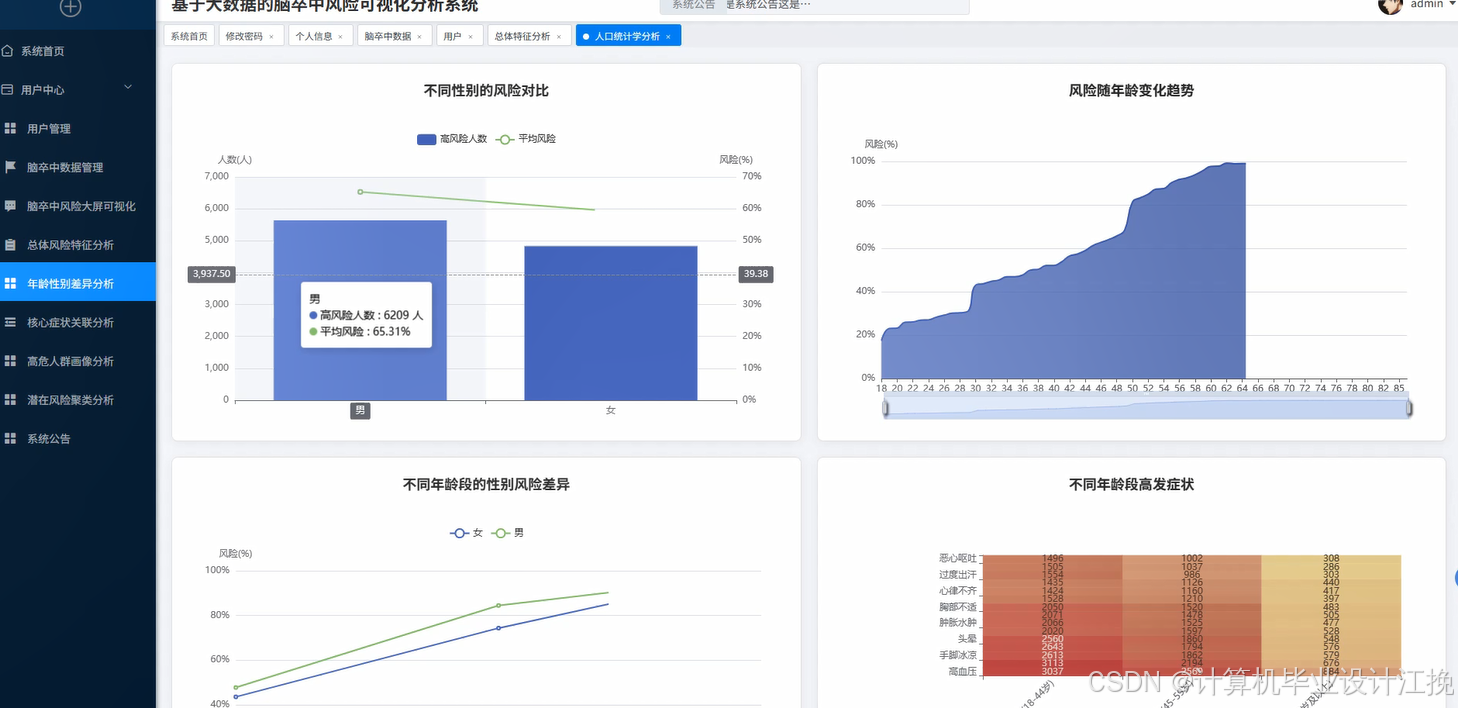Click the 高血压 heatmap row label
The height and width of the screenshot is (708, 1458).
pyautogui.click(x=962, y=672)
